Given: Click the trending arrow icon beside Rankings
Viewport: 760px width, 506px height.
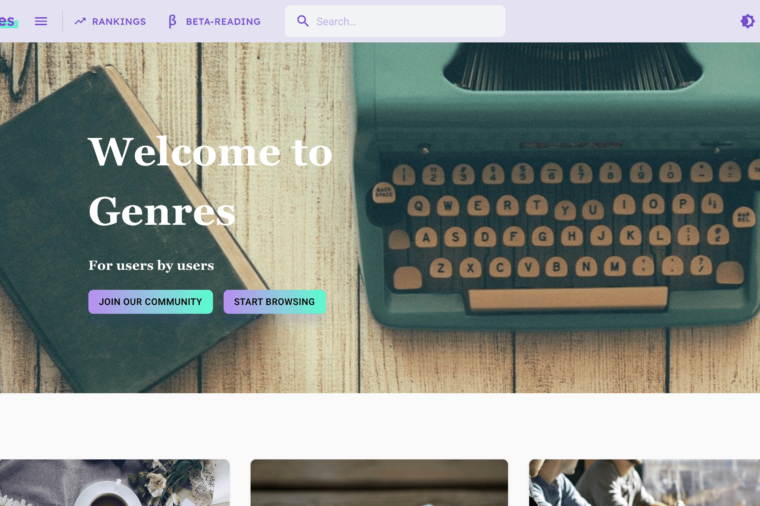Looking at the screenshot, I should (80, 21).
